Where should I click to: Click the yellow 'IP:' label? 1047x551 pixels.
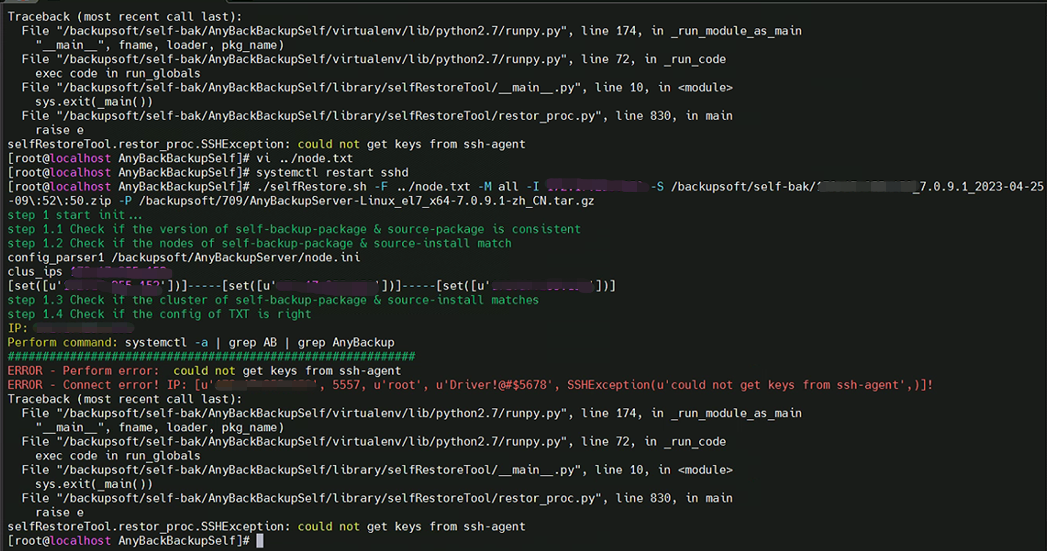(x=17, y=328)
